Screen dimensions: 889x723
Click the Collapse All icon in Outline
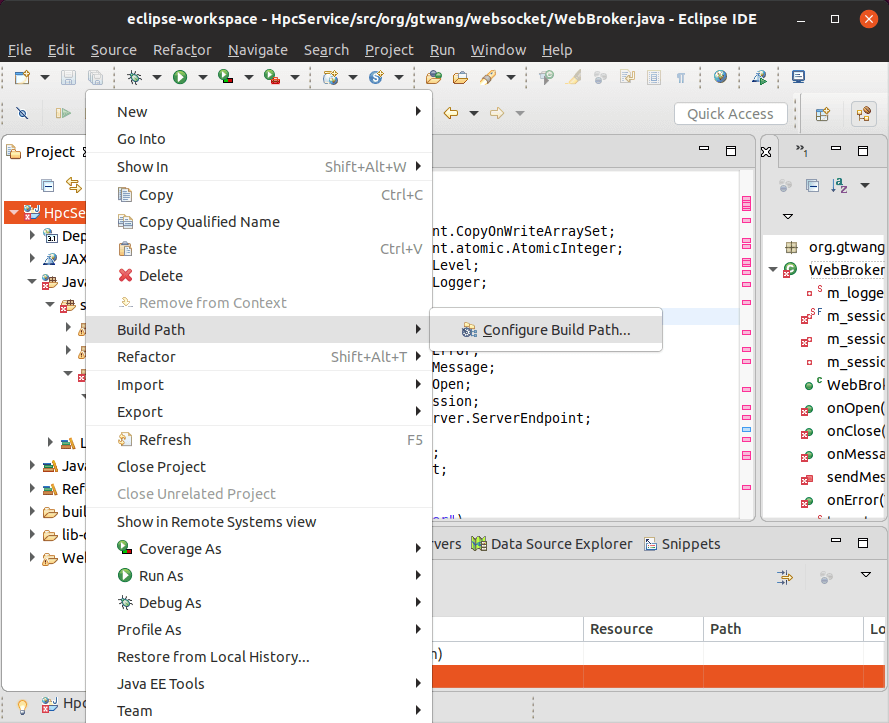[x=812, y=185]
